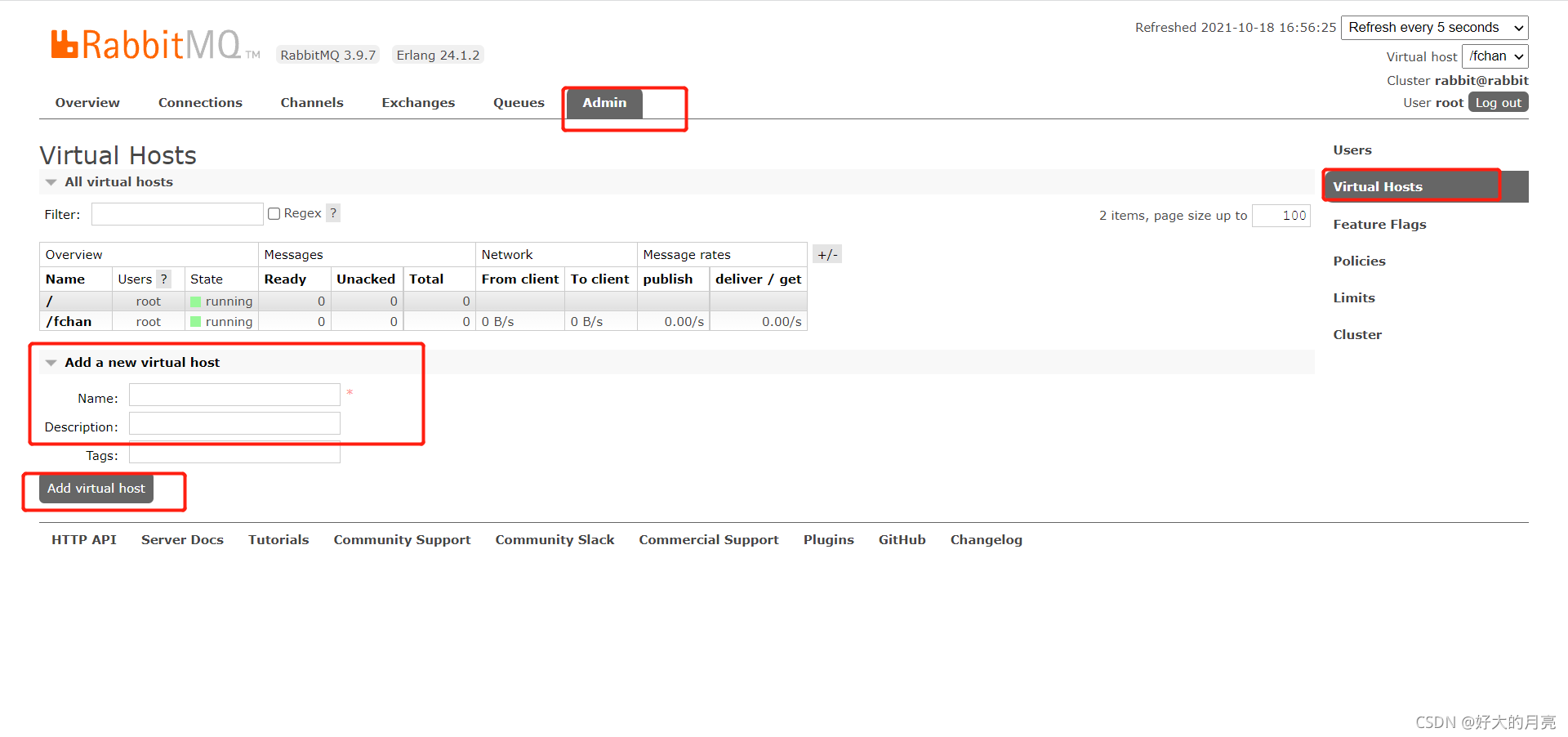1568x737 pixels.
Task: Select the Admin tab
Action: pos(604,103)
